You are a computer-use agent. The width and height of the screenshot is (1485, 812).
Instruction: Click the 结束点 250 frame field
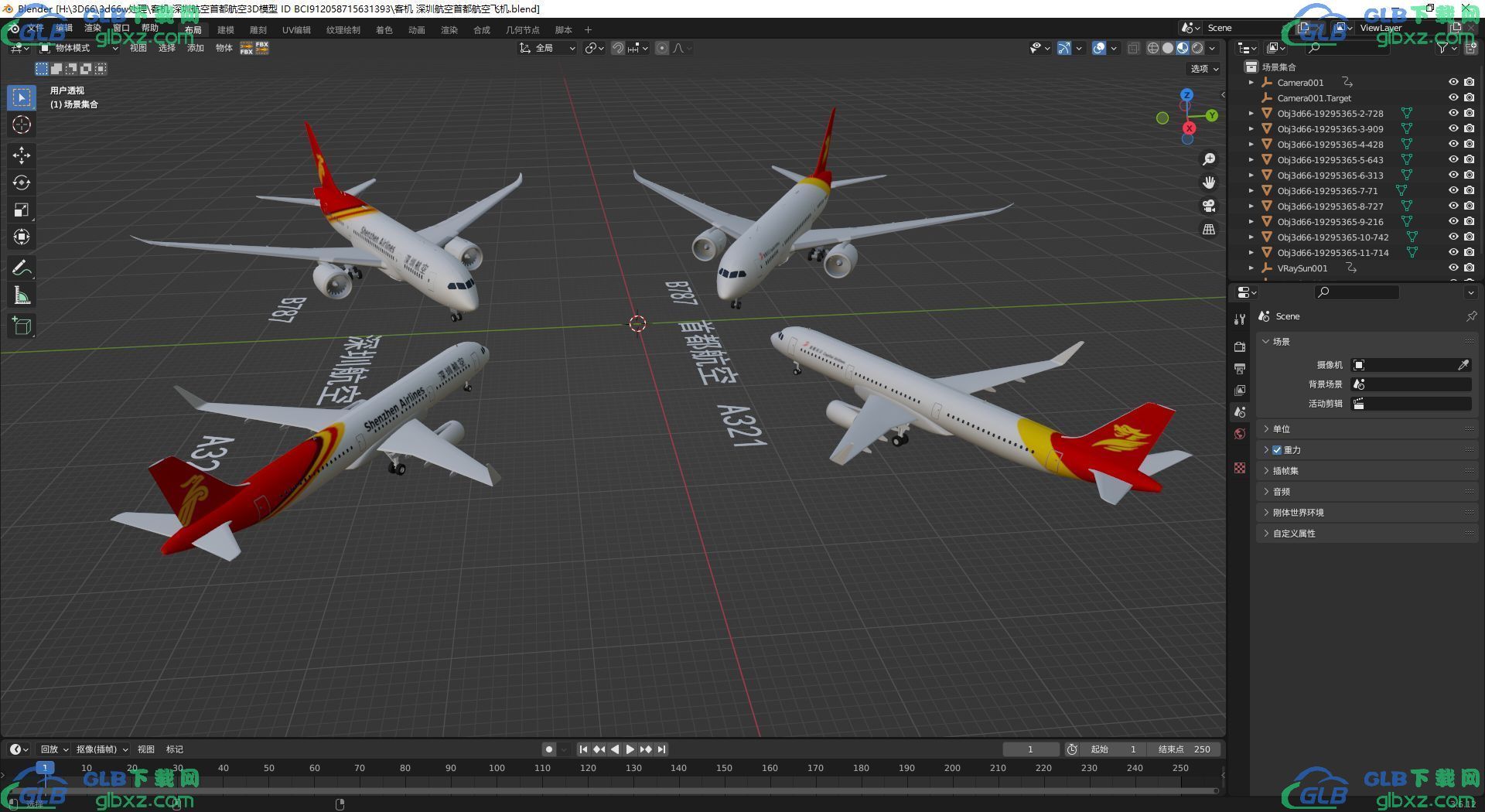[x=1184, y=749]
